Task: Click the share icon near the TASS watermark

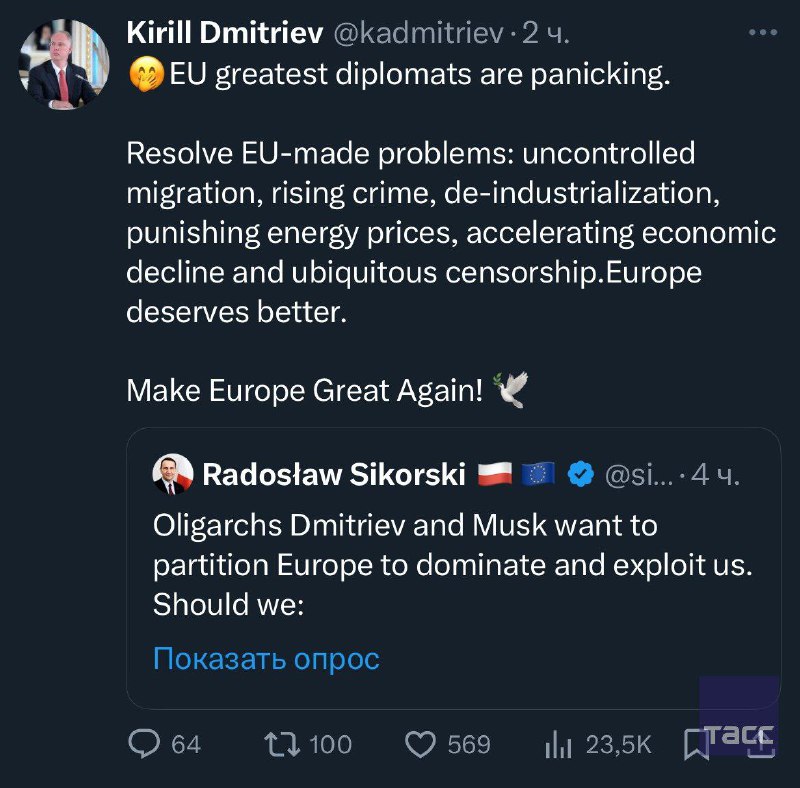Action: click(x=762, y=744)
